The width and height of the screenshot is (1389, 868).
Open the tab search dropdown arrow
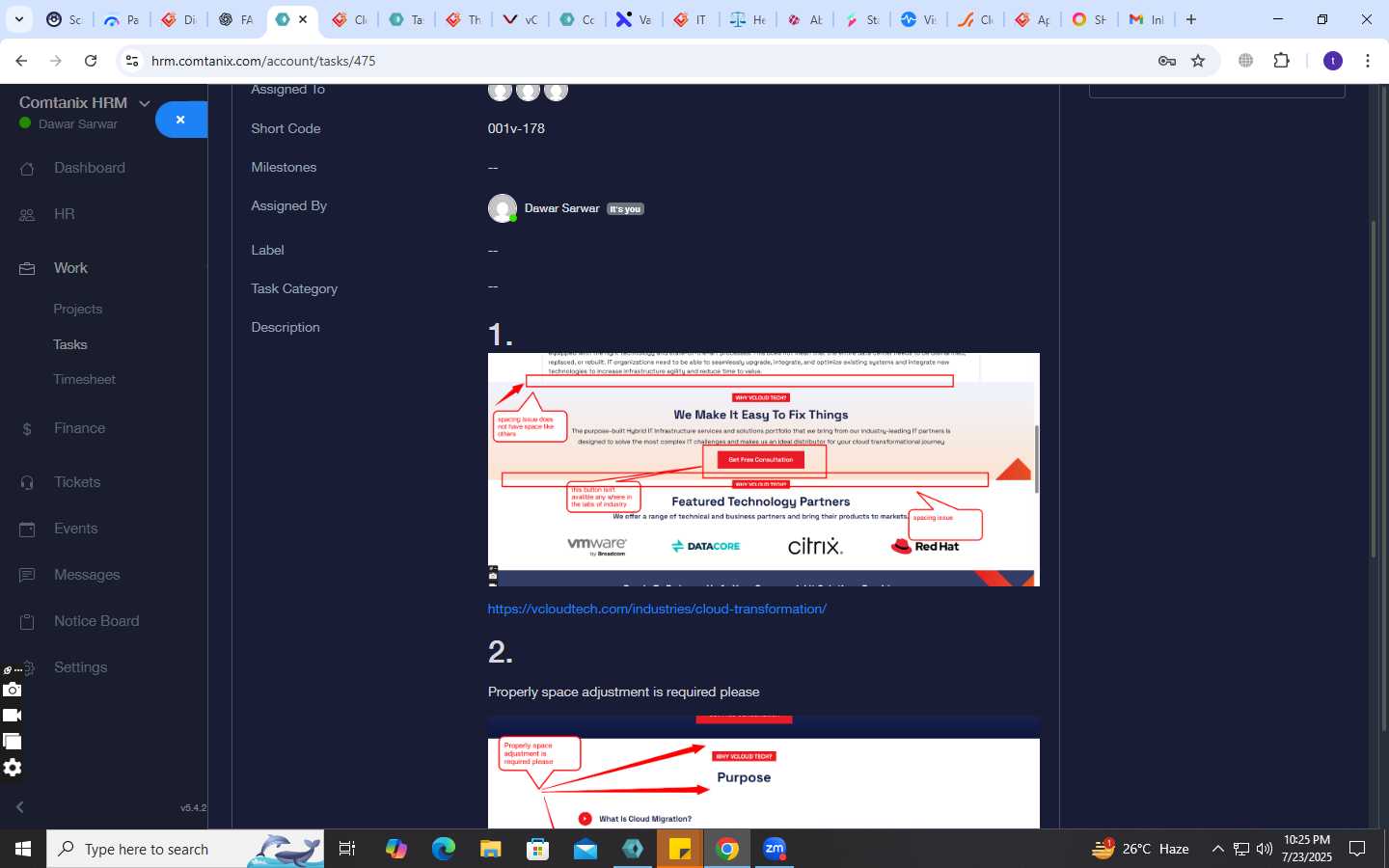[18, 19]
